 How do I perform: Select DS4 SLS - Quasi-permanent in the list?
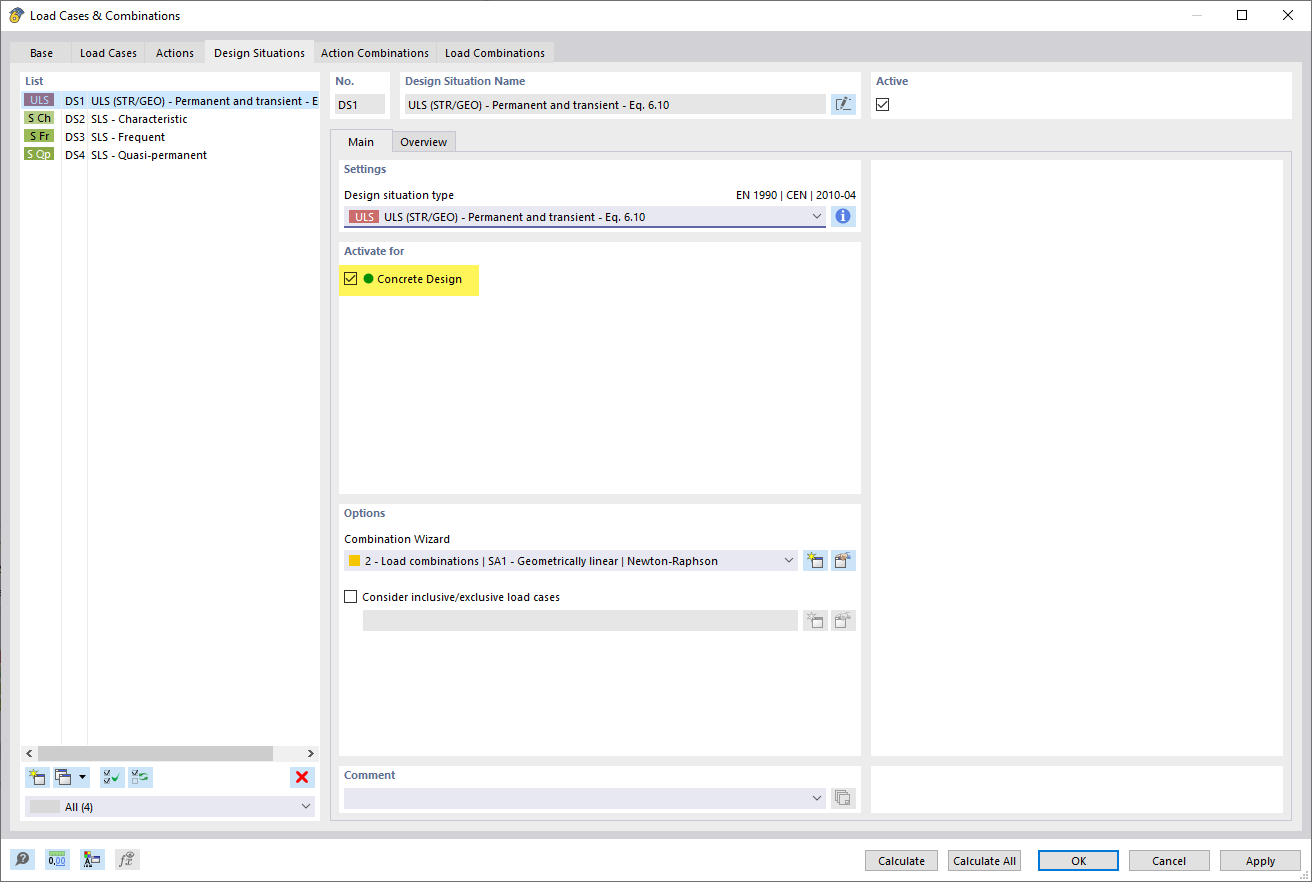(x=170, y=155)
